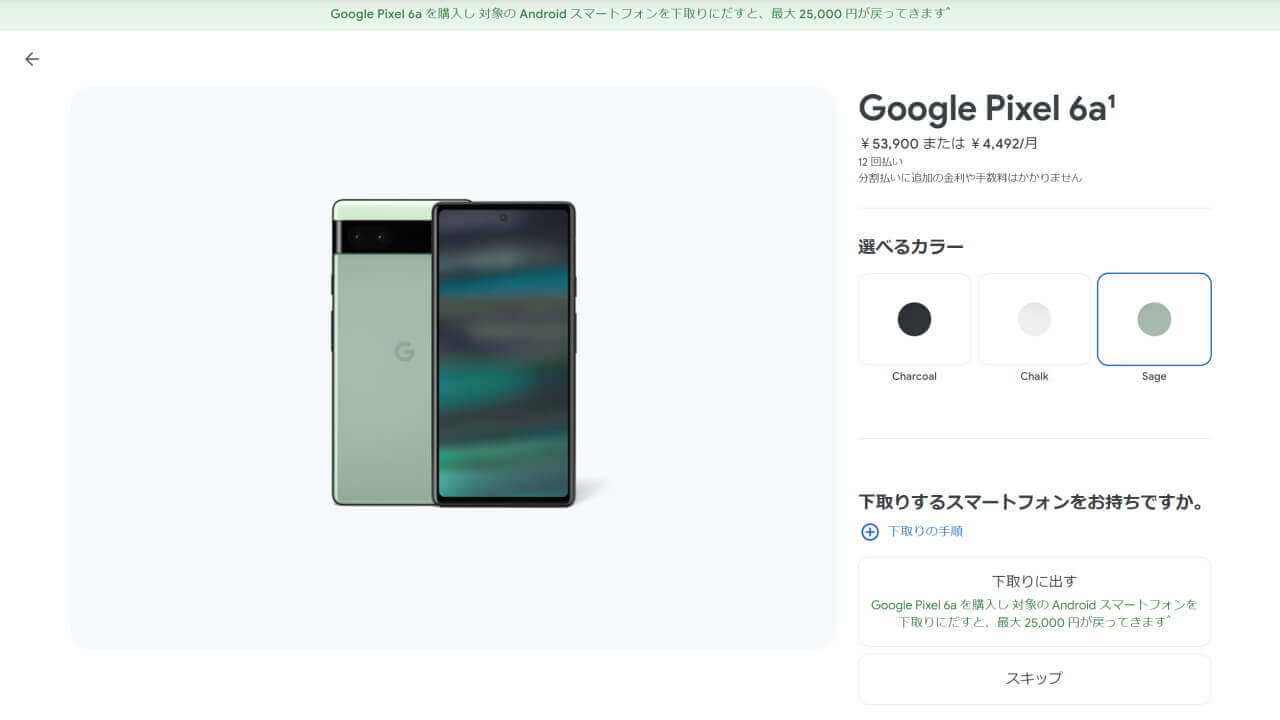Image resolution: width=1280 pixels, height=720 pixels.
Task: Click the plus circle icon beside 下取りの手順
Action: [870, 532]
